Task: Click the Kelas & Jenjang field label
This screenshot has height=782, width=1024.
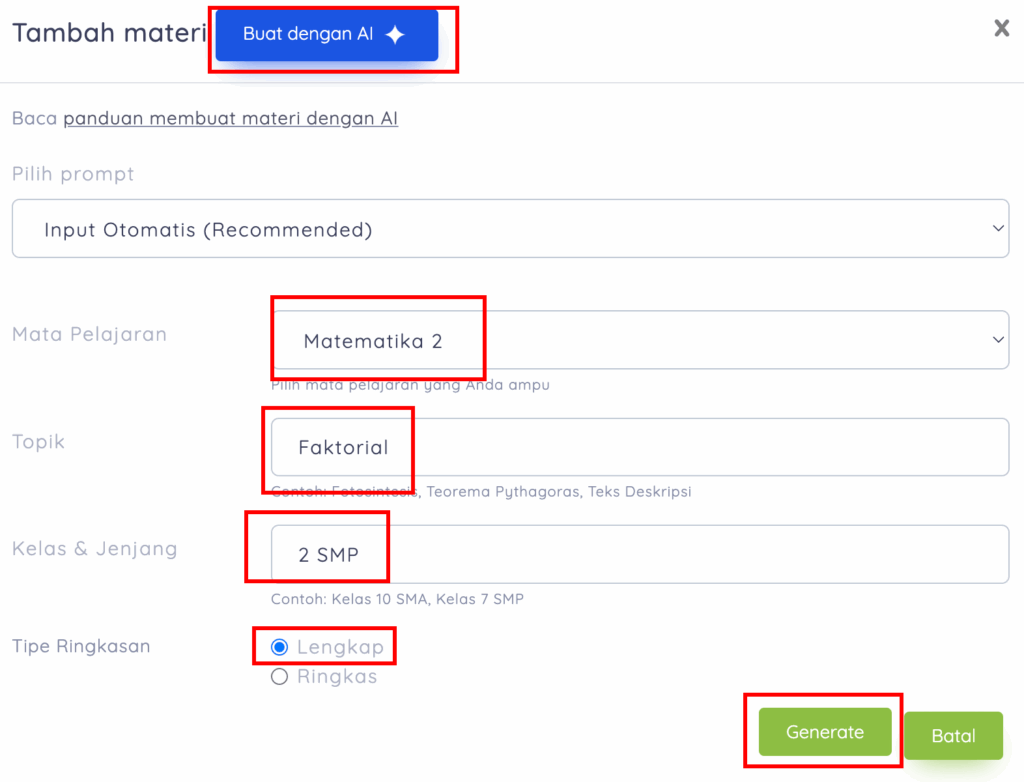Action: 94,548
